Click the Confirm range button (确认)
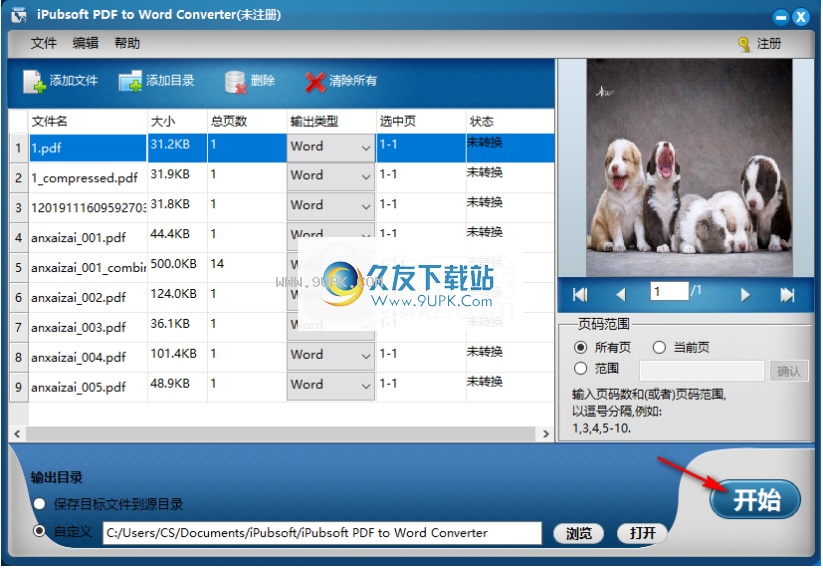The image size is (823, 569). click(788, 371)
